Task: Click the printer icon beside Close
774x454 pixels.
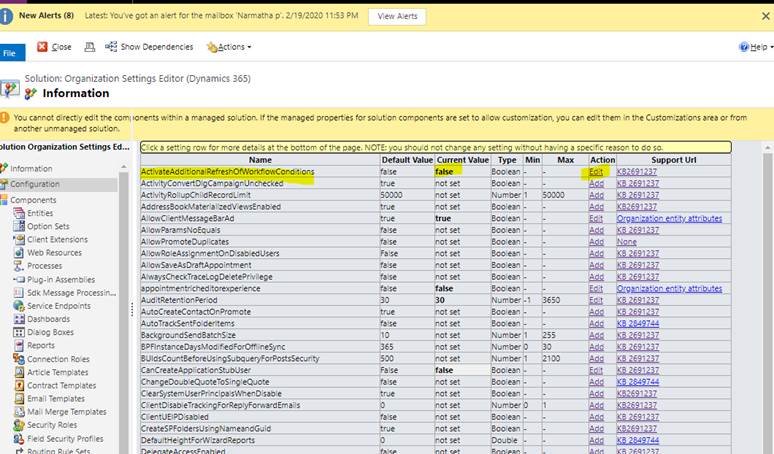Action: click(x=89, y=47)
